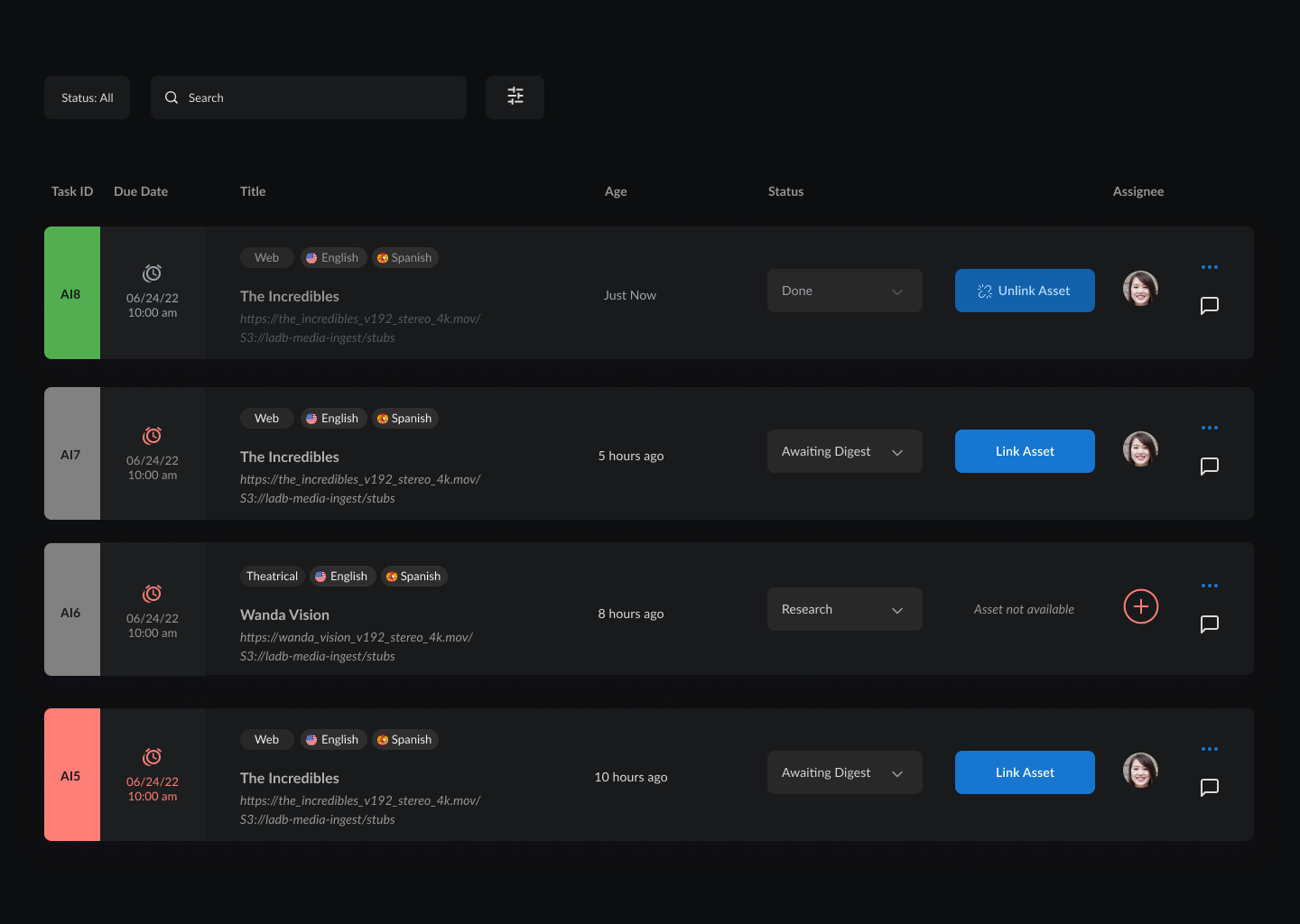Screen dimensions: 1300x924
Task: Click the English tag in AI8 row
Action: pyautogui.click(x=333, y=258)
